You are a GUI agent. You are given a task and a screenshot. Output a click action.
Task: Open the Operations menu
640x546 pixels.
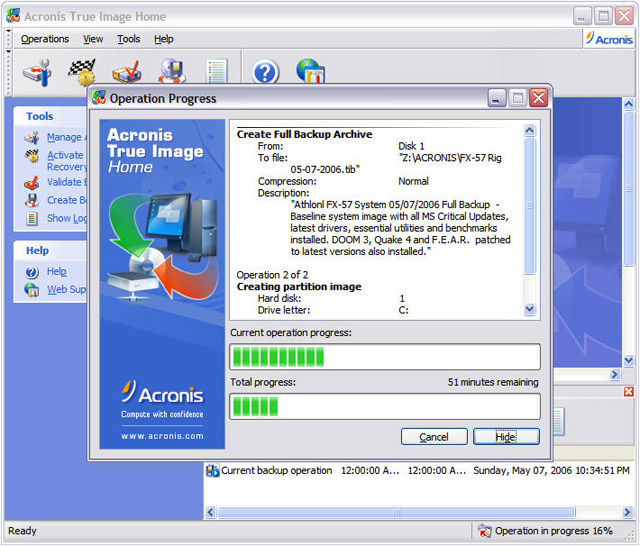click(45, 39)
